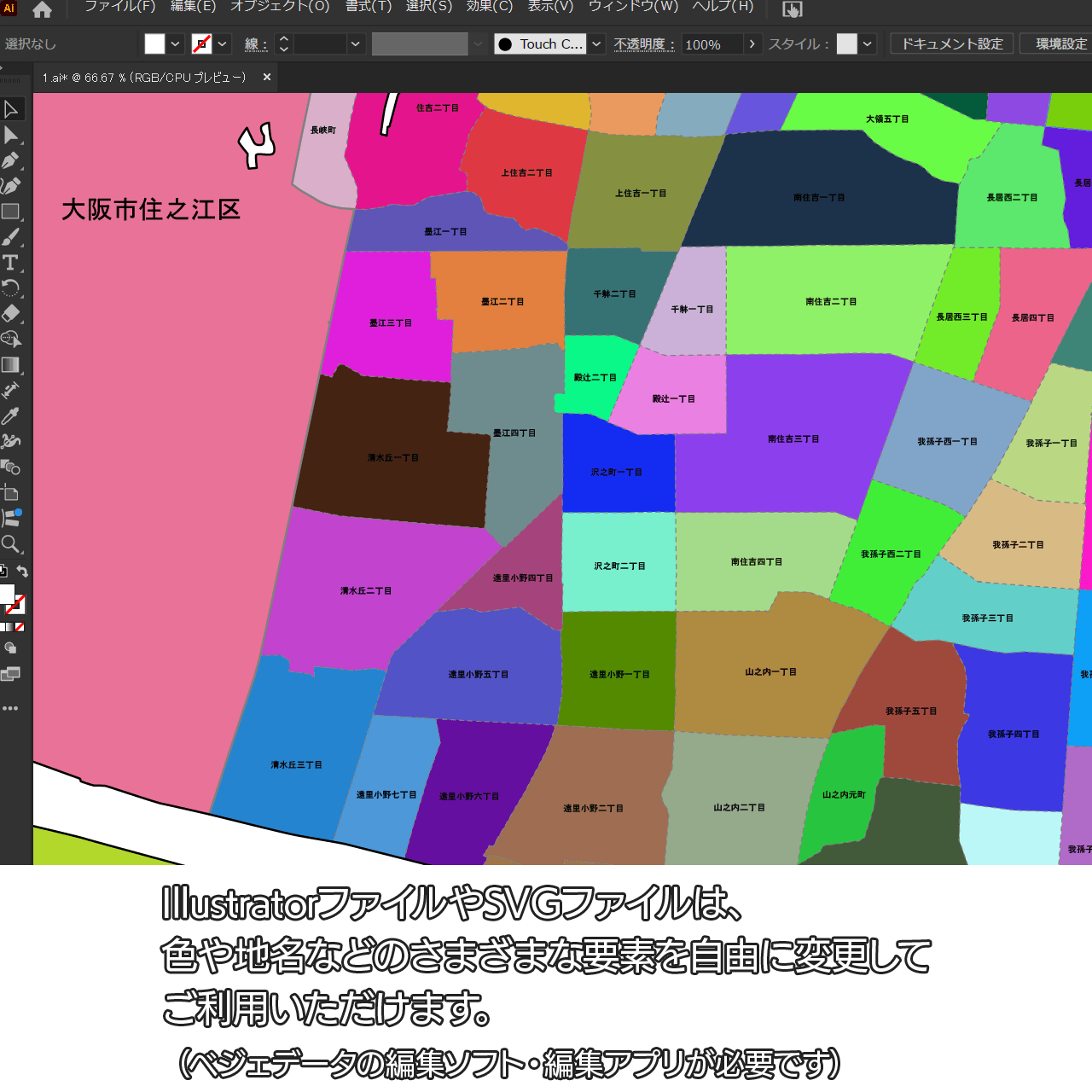The height and width of the screenshot is (1092, 1092).
Task: Reset to default fill and stroke
Action: [3, 572]
